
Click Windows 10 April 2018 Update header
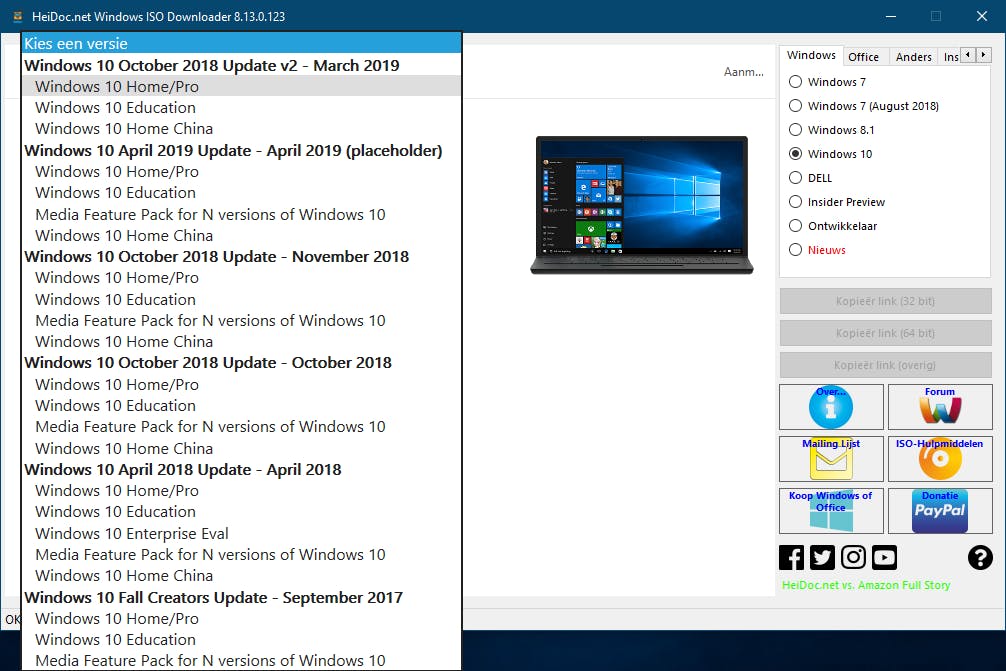241,470
